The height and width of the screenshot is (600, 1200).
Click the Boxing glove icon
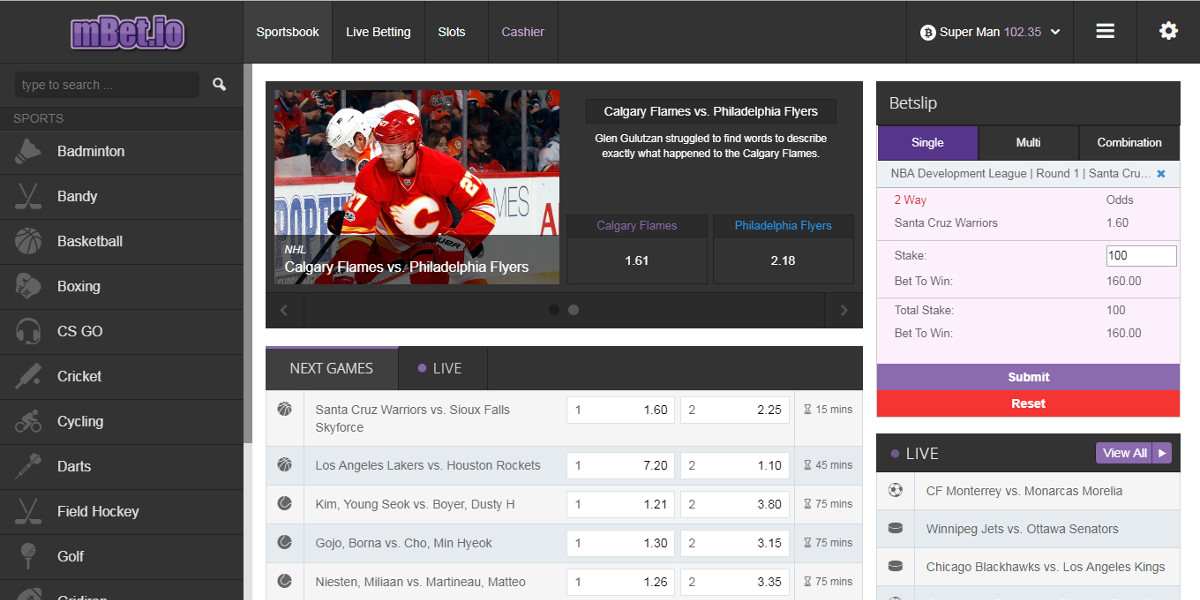(x=28, y=286)
